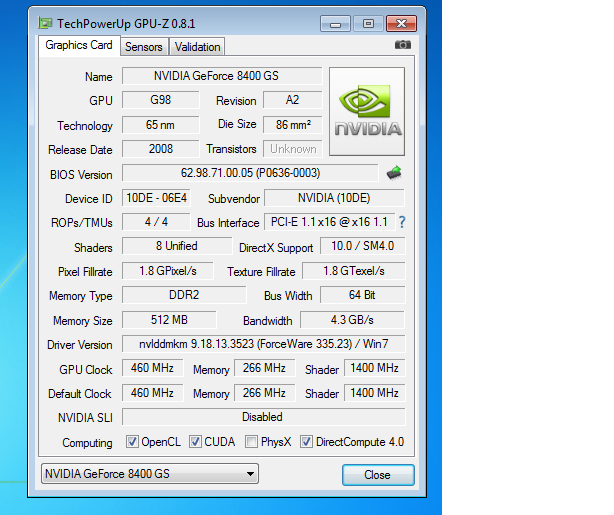Click the Texture Fillrate field 1.8 GTexel/s
Viewport: 614px width, 515px height.
[x=354, y=271]
